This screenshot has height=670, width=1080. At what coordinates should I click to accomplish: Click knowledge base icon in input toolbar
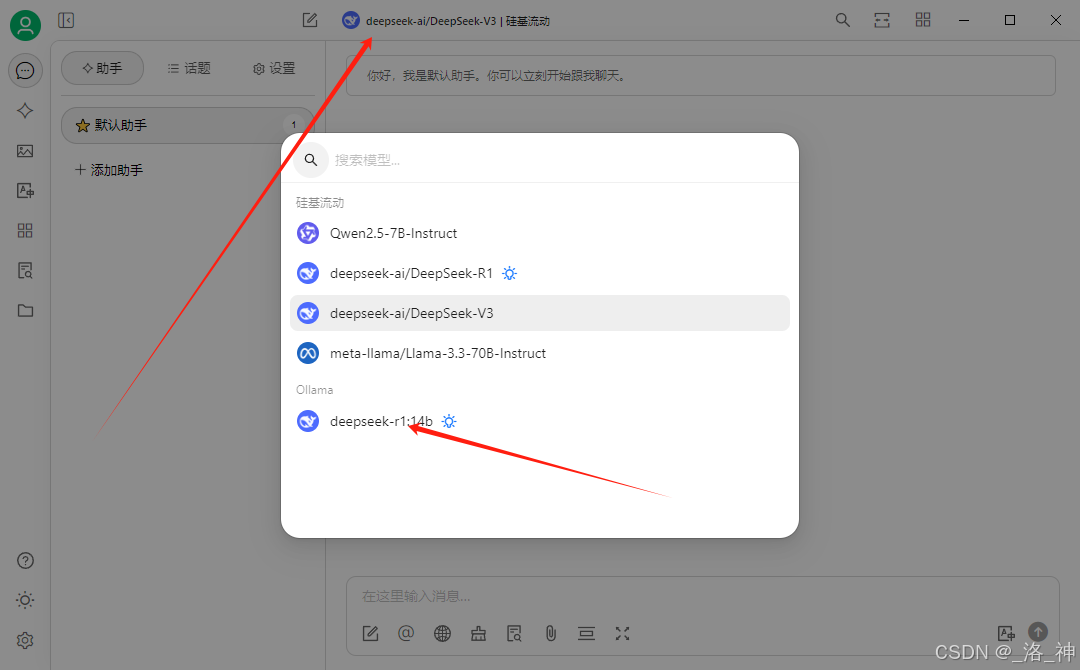click(515, 634)
